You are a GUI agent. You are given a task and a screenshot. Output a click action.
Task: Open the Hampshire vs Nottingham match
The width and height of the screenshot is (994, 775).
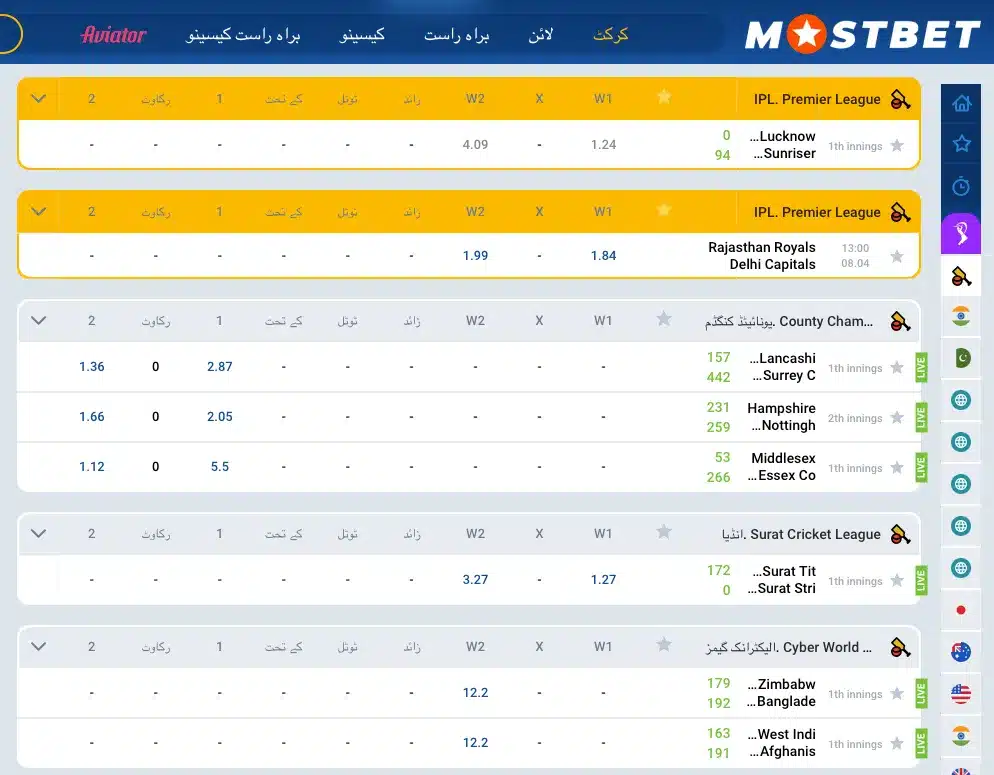[781, 417]
